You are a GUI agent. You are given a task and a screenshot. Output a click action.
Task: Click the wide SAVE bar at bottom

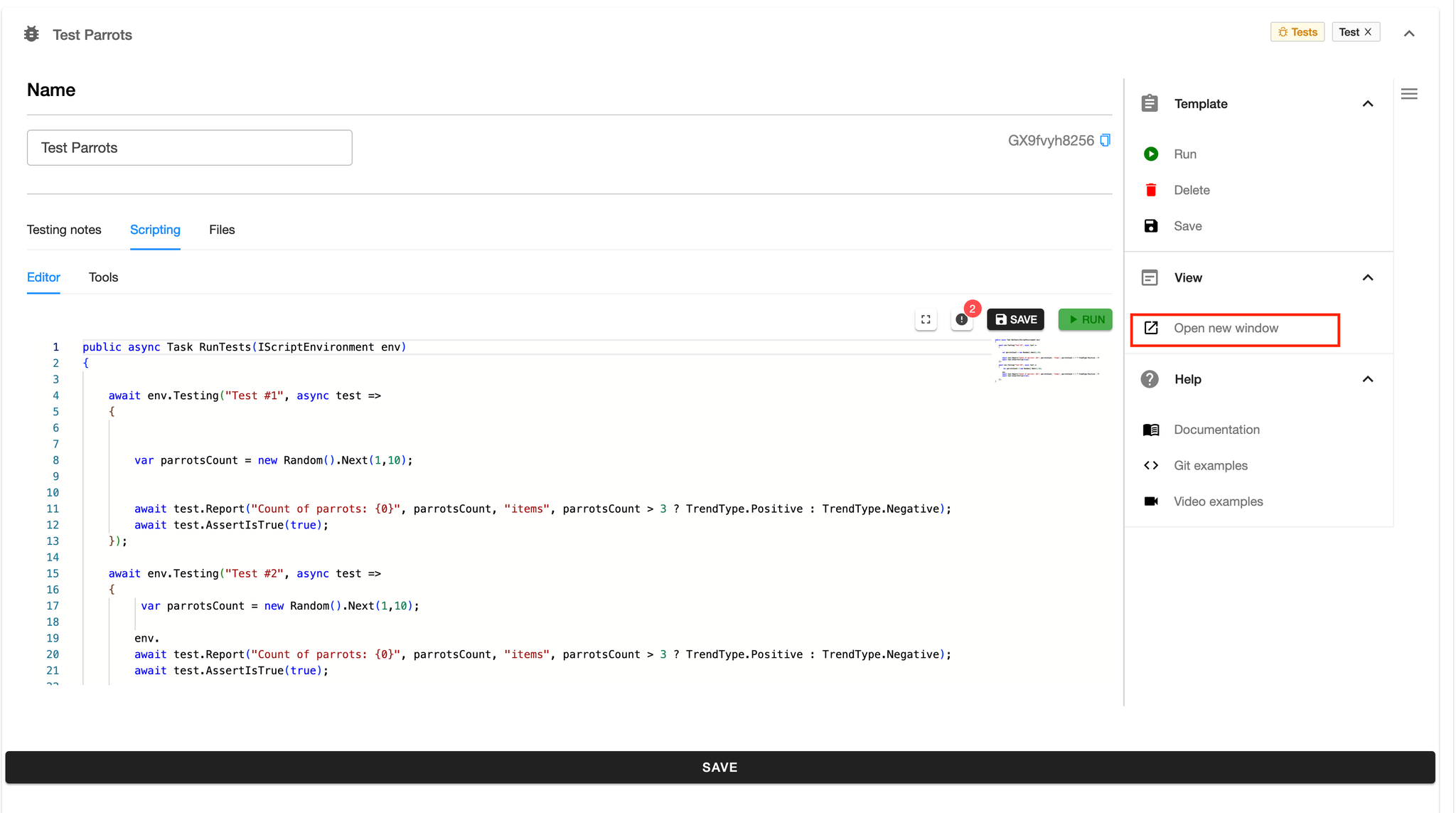pos(719,767)
